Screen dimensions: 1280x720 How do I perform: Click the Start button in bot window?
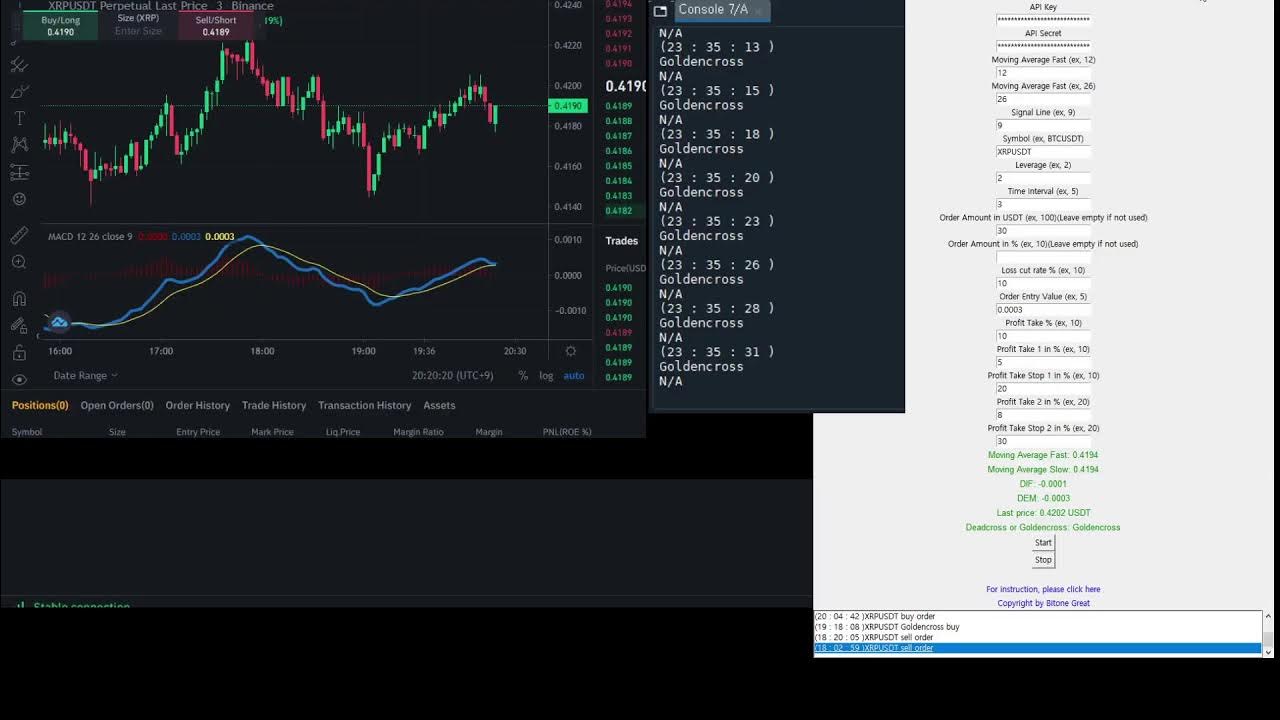click(x=1043, y=542)
